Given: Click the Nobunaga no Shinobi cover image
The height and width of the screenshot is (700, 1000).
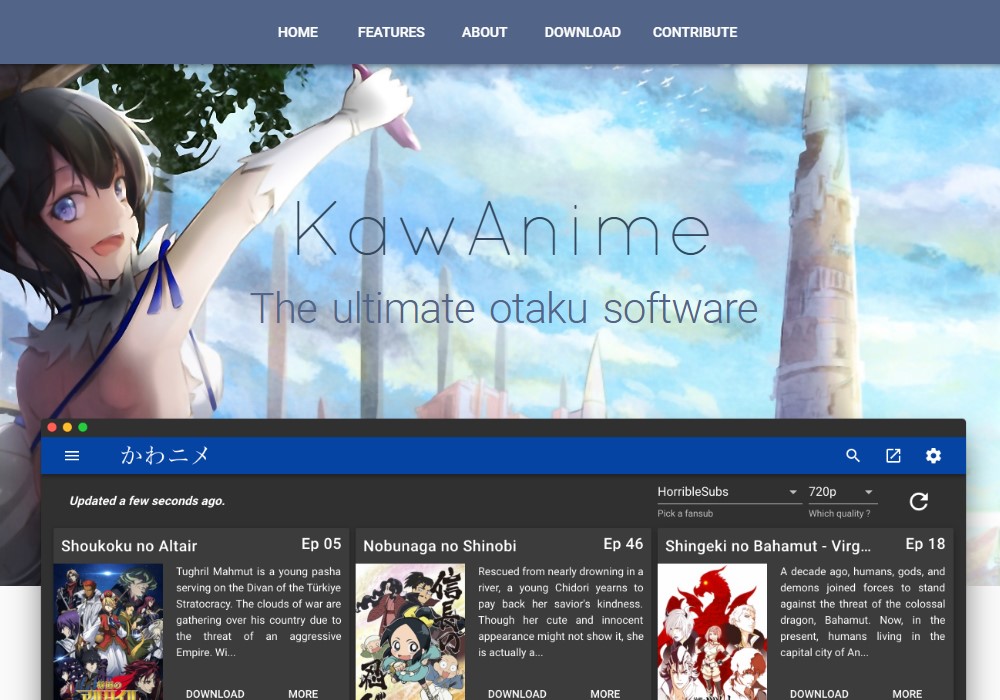Looking at the screenshot, I should (x=410, y=631).
